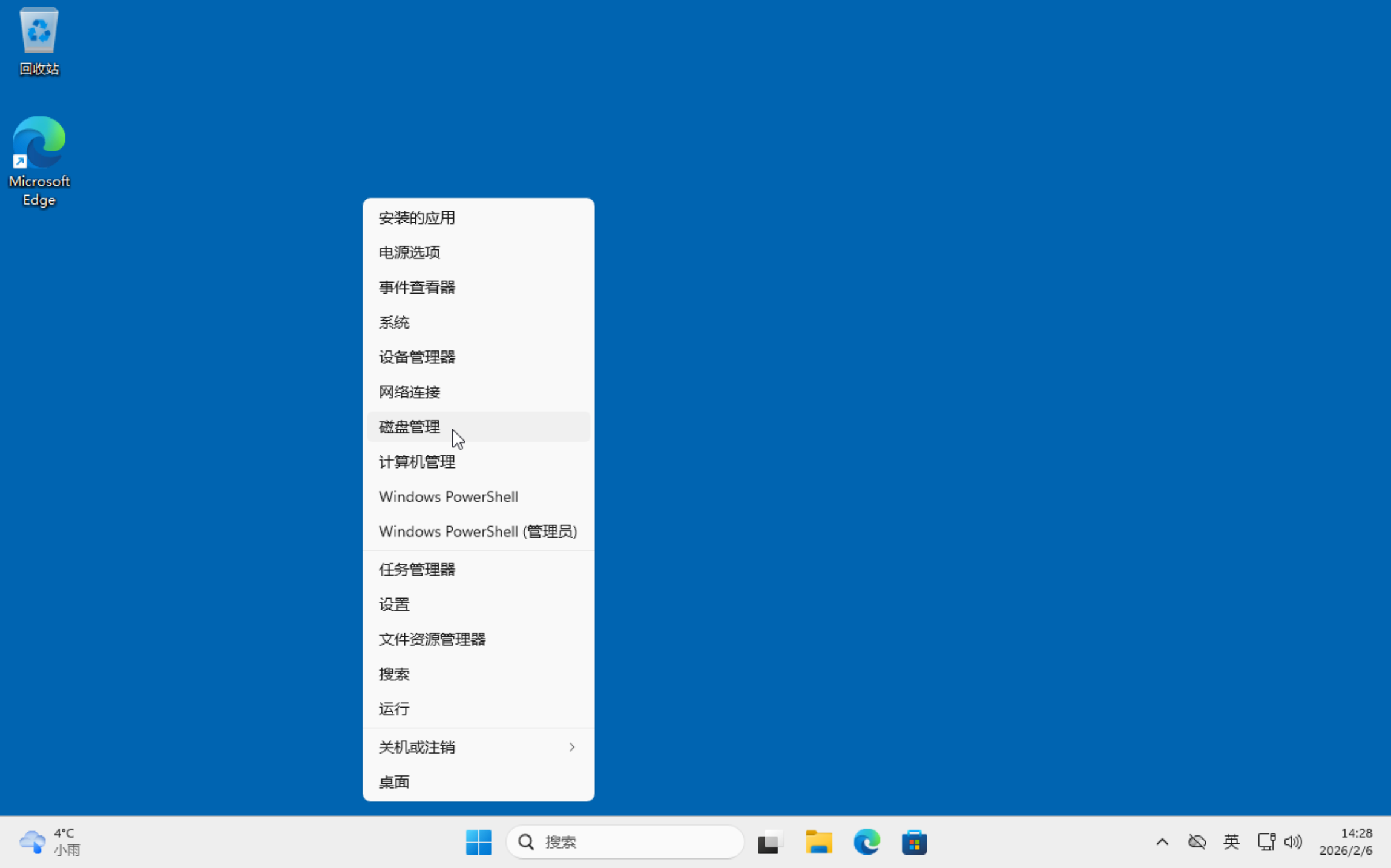This screenshot has height=868, width=1391.
Task: Expand hidden system tray icons chevron
Action: (x=1162, y=841)
